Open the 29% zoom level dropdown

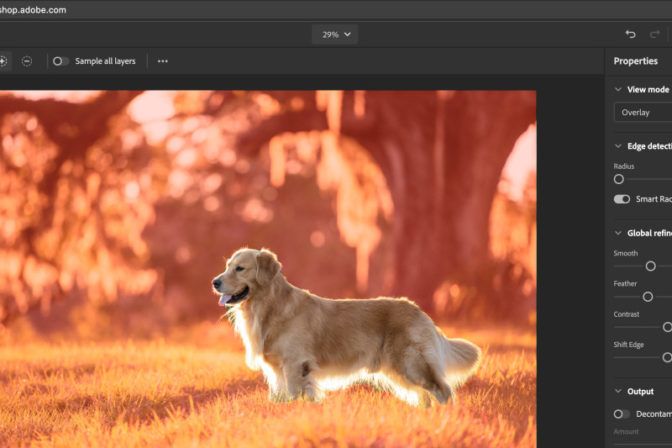335,34
